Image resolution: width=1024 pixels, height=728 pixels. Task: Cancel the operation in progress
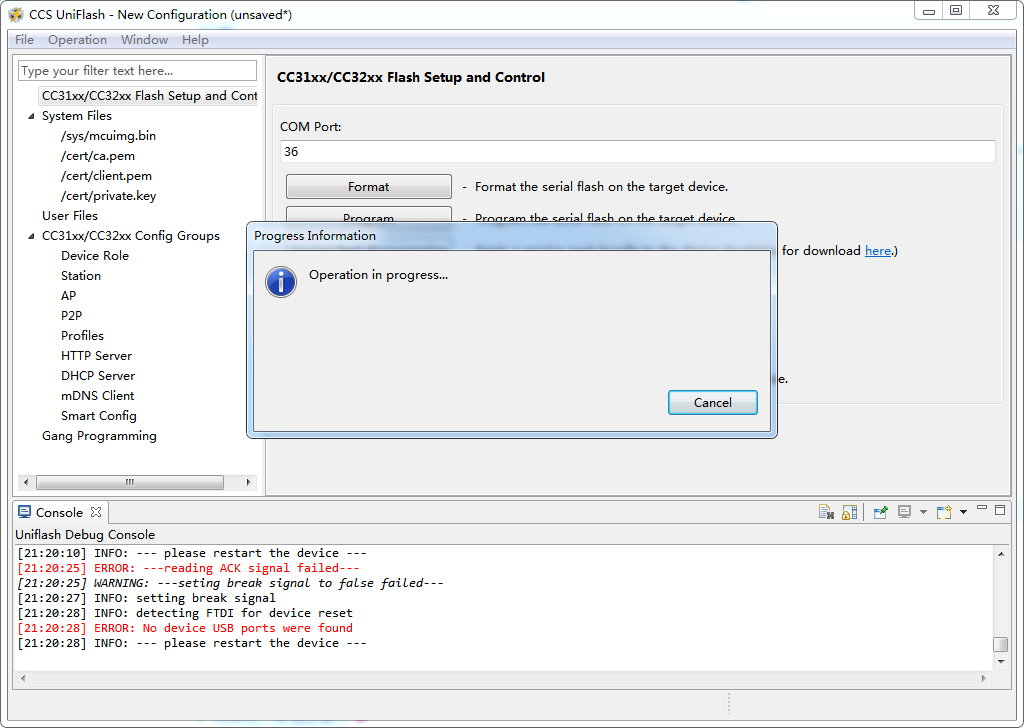(x=712, y=403)
